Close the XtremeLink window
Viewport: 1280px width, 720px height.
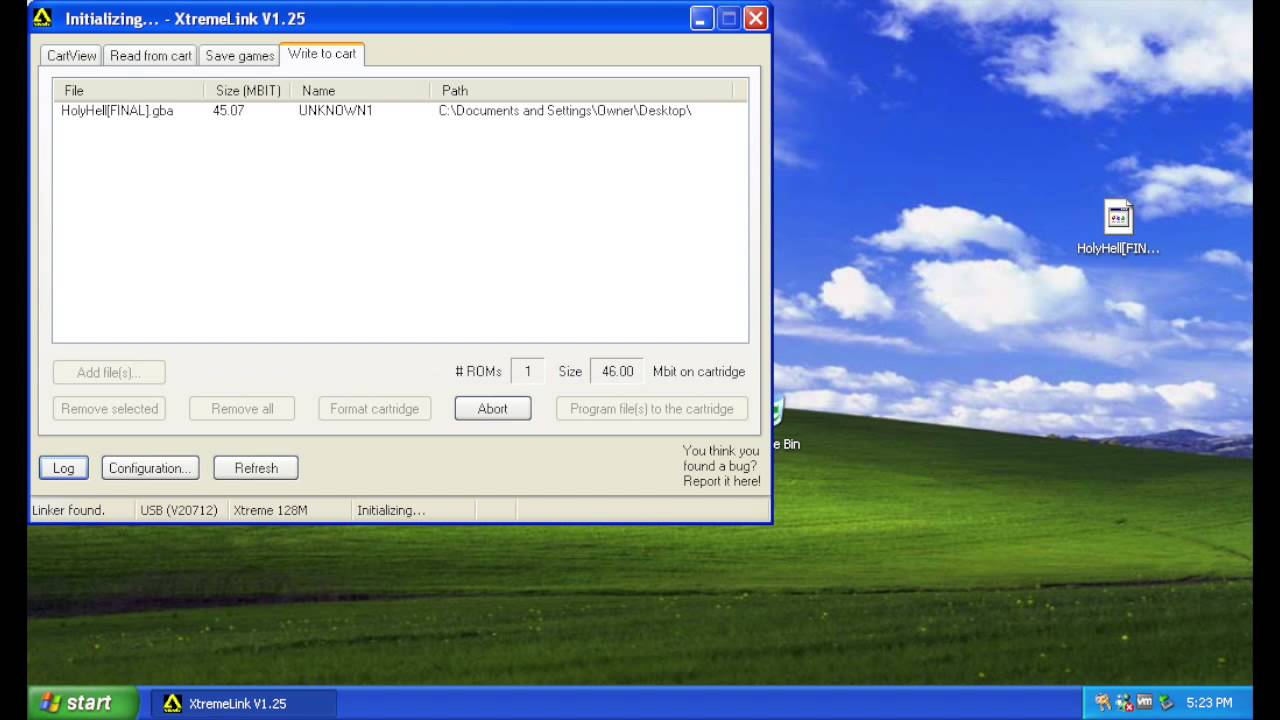[x=756, y=18]
